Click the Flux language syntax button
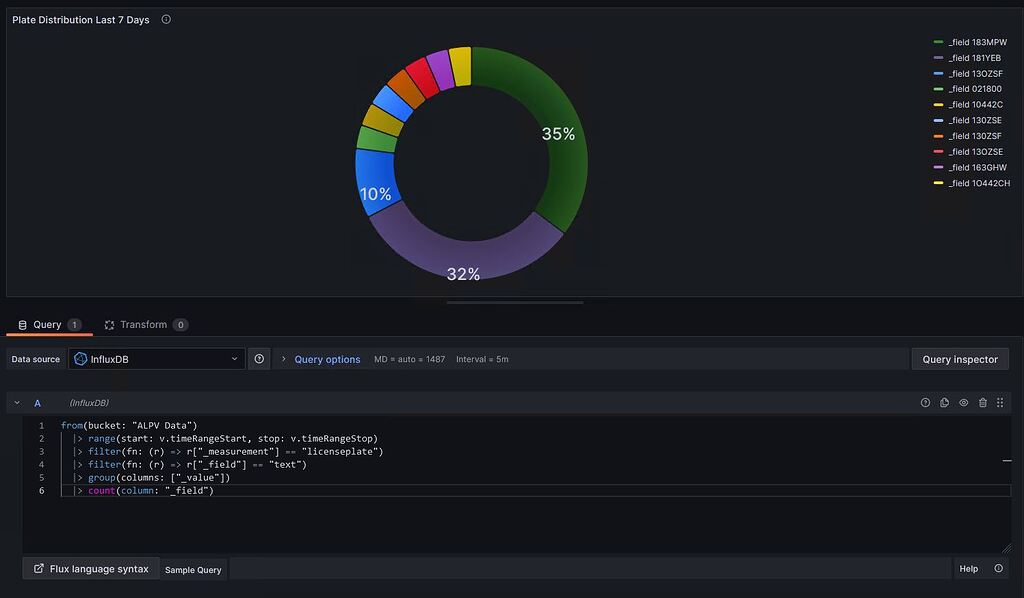The height and width of the screenshot is (598, 1024). (x=90, y=568)
